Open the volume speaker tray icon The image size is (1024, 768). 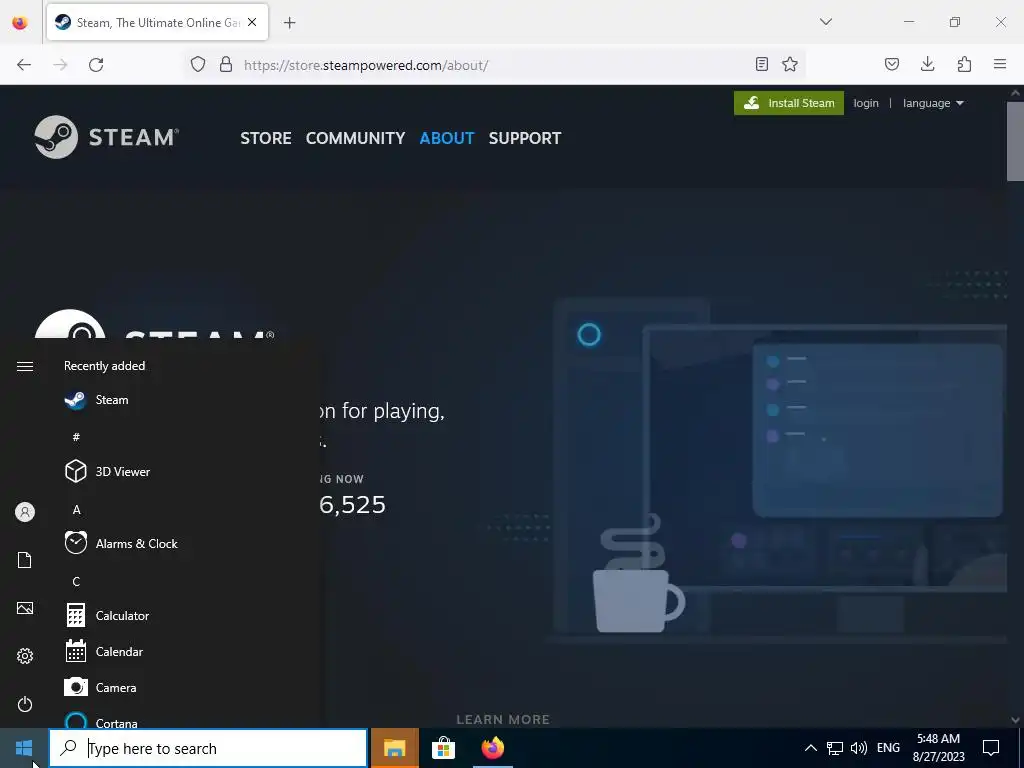point(859,748)
